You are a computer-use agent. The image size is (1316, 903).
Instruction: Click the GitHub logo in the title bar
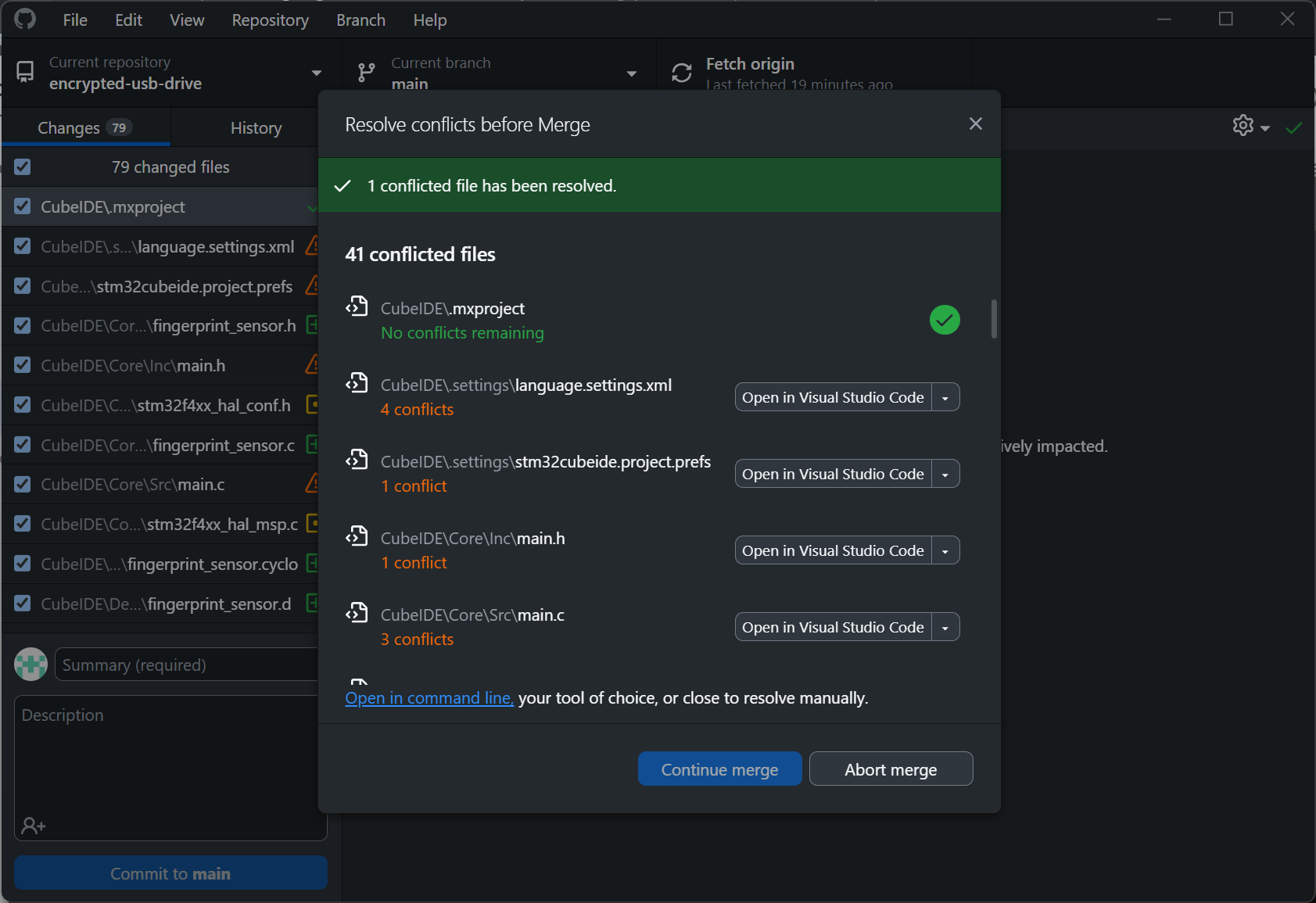[x=23, y=19]
